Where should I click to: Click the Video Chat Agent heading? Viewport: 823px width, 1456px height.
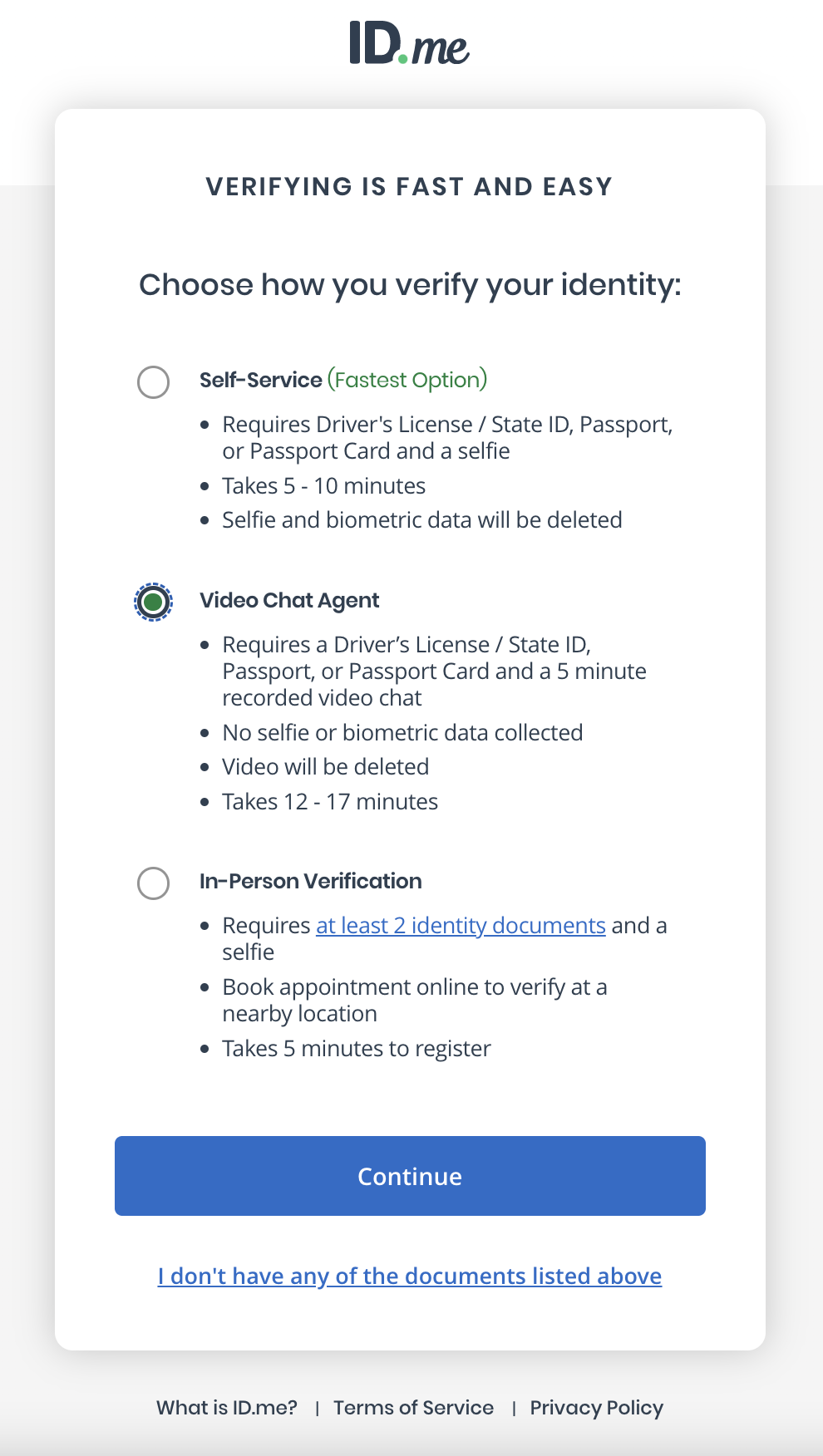click(x=288, y=600)
